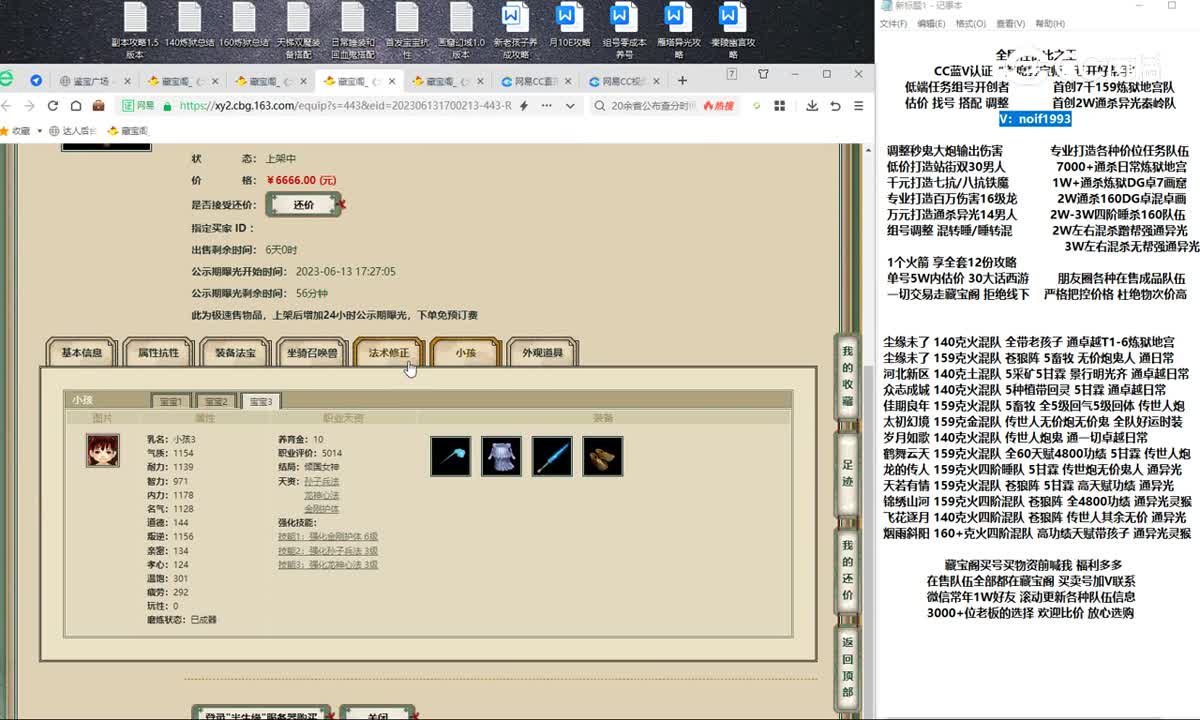Click the downloads icon in browser toolbar

point(812,106)
